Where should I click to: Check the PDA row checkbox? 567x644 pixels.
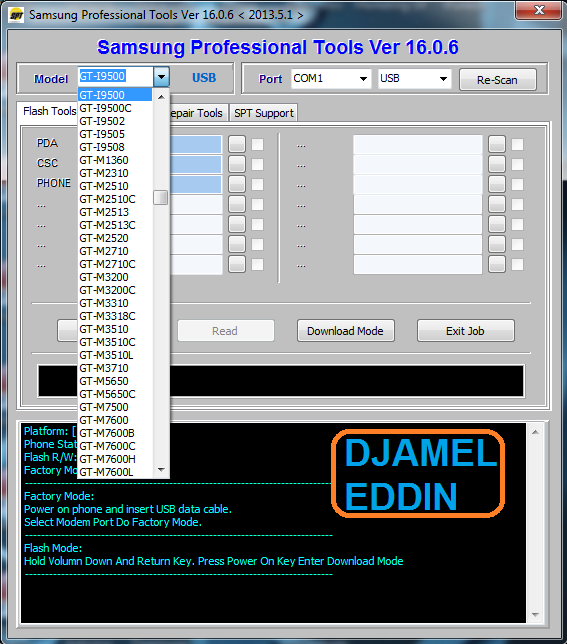click(257, 145)
